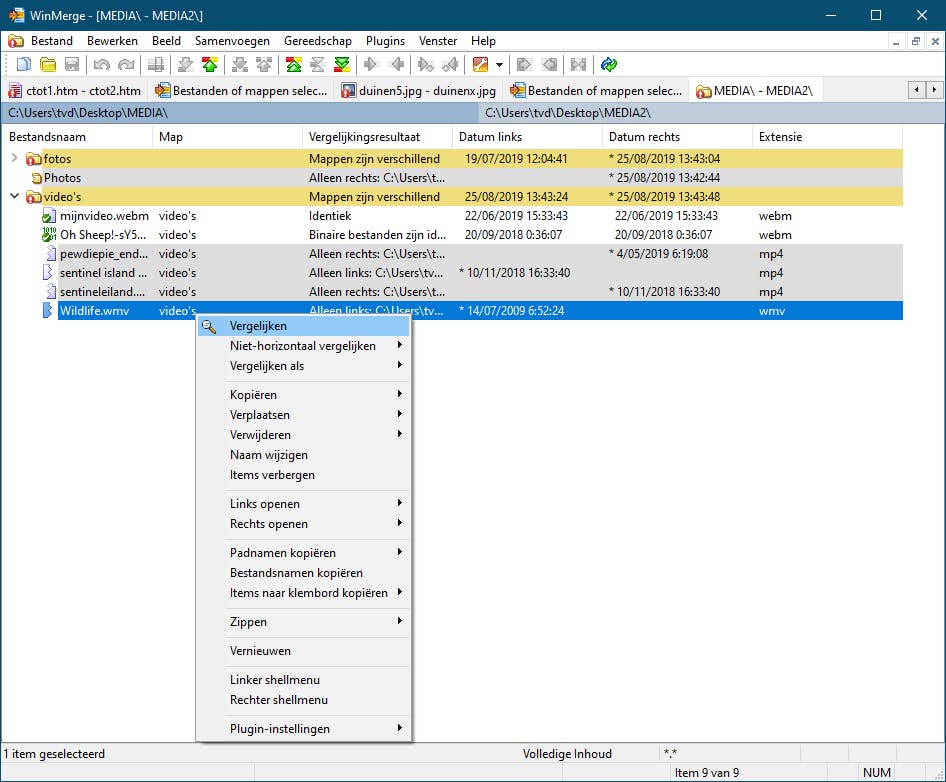
Task: Click the Open folder toolbar icon
Action: point(47,65)
